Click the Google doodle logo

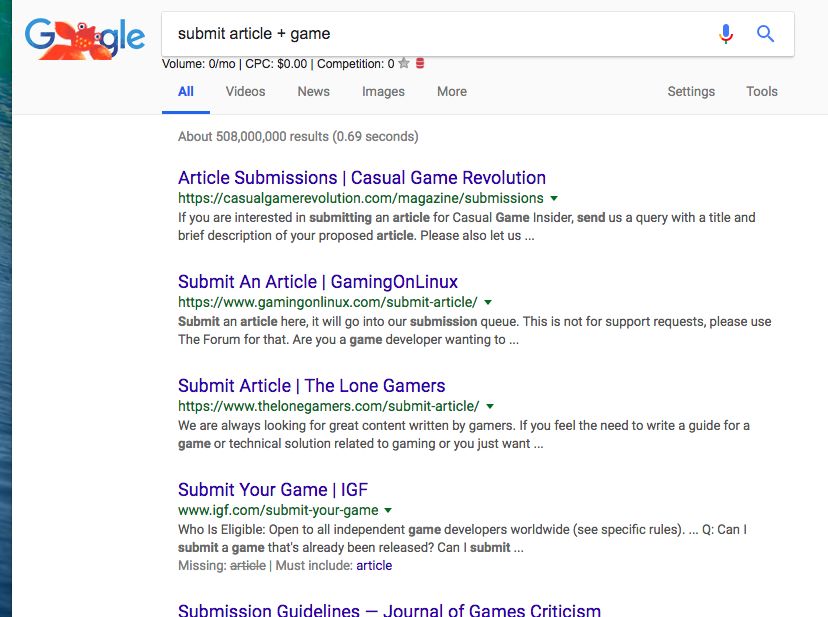84,40
